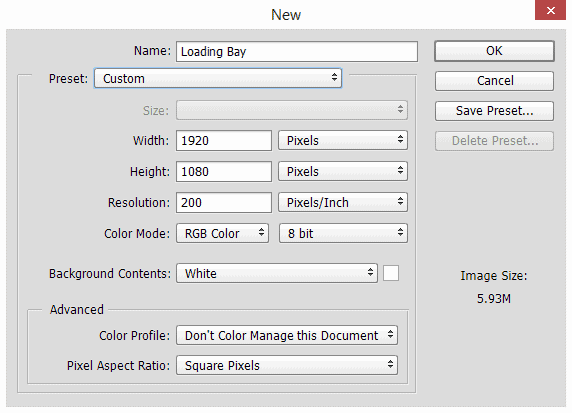Image resolution: width=572 pixels, height=413 pixels.
Task: Open the Pixels/Inch resolution units dropdown
Action: point(343,202)
